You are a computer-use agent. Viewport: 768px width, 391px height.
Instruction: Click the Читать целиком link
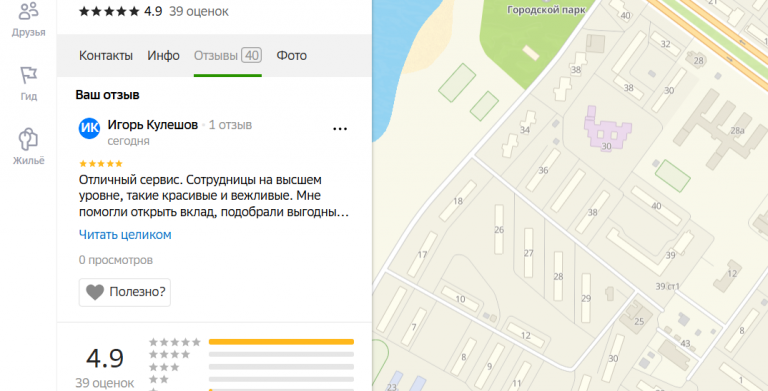point(125,235)
